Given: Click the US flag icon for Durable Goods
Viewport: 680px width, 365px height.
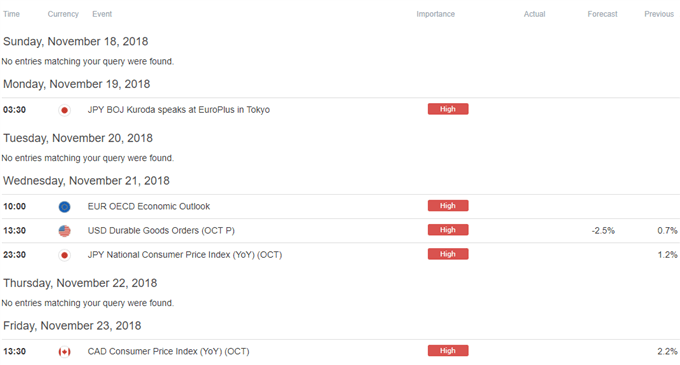Looking at the screenshot, I should point(64,231).
